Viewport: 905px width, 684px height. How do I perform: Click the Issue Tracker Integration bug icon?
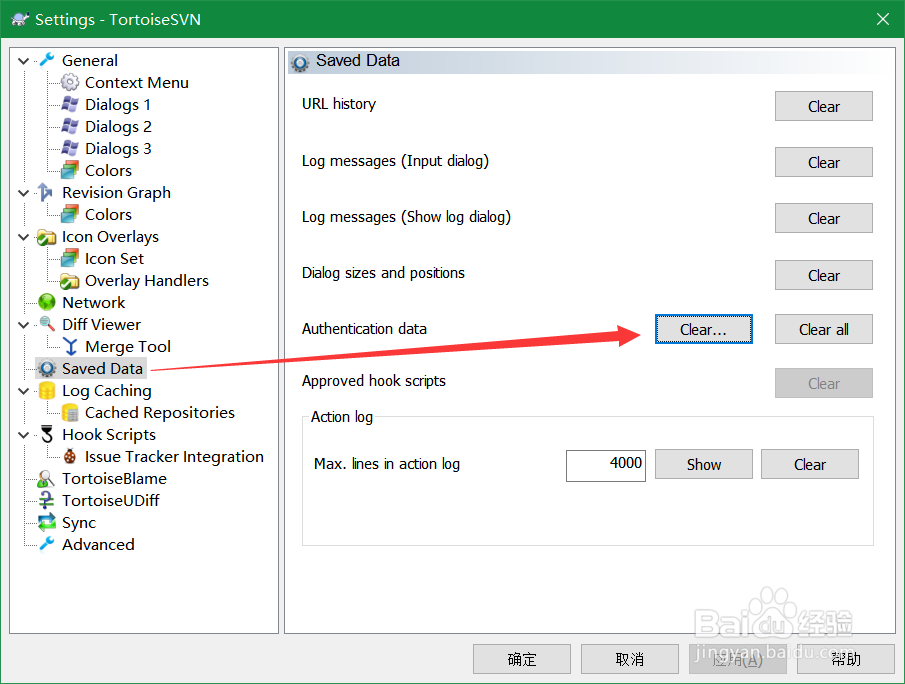click(70, 456)
